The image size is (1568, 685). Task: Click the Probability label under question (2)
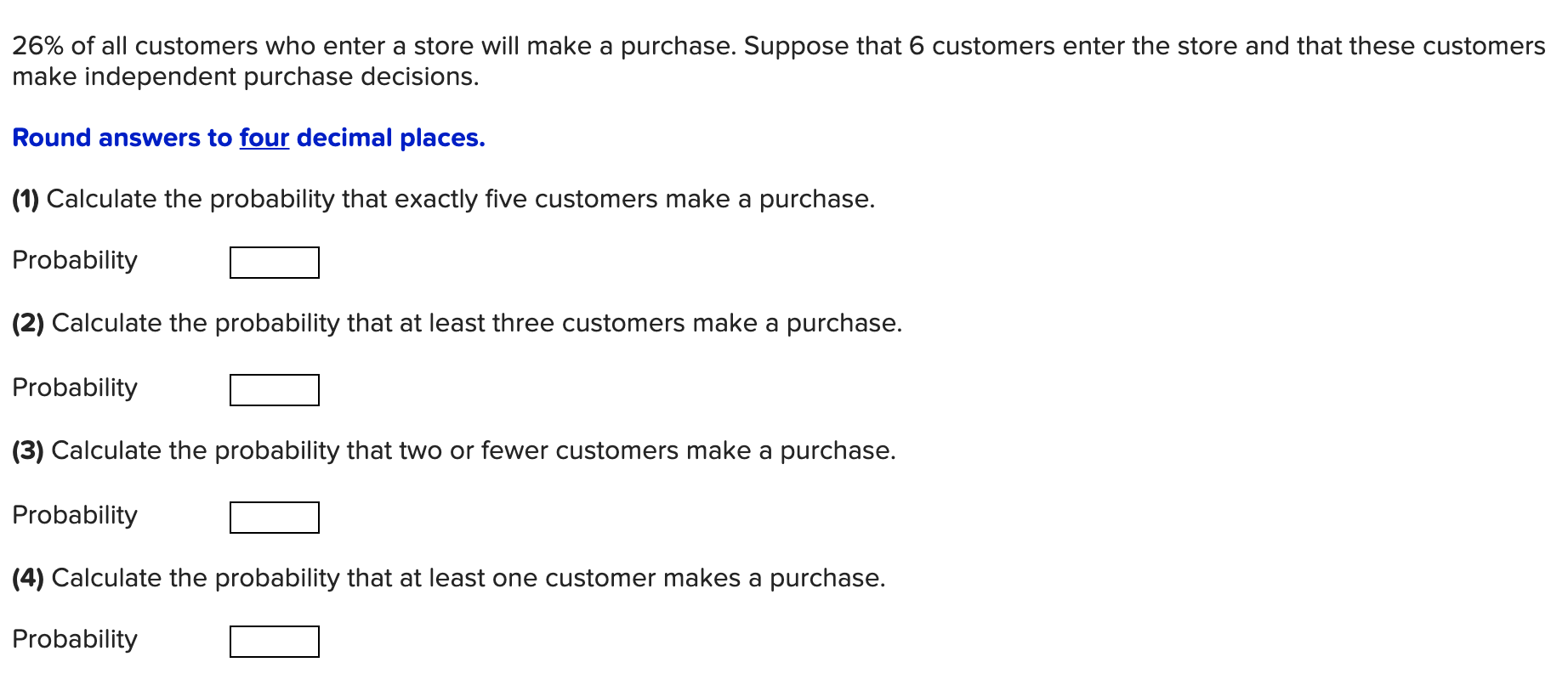tap(75, 387)
